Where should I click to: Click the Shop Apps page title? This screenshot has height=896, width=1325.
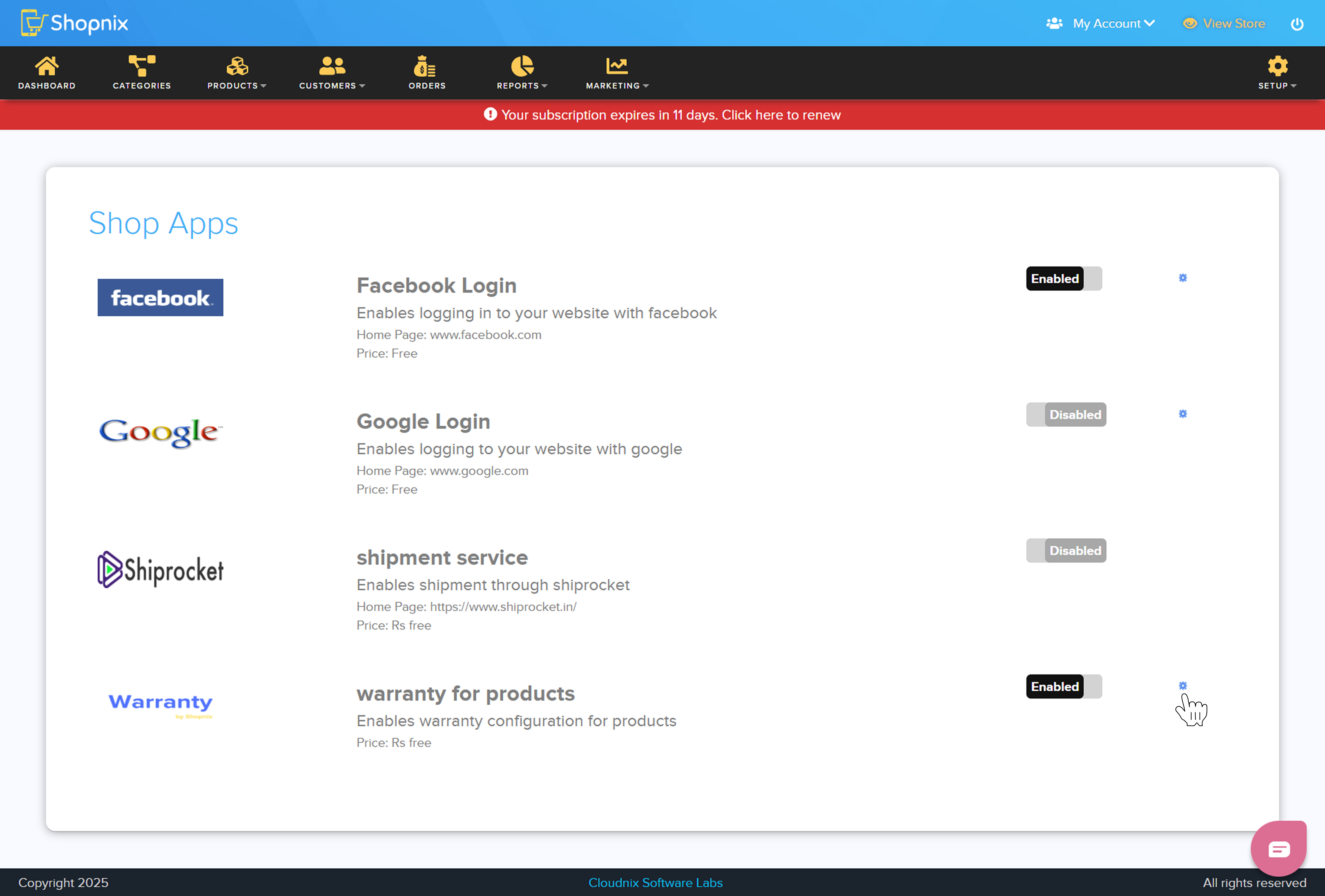163,223
